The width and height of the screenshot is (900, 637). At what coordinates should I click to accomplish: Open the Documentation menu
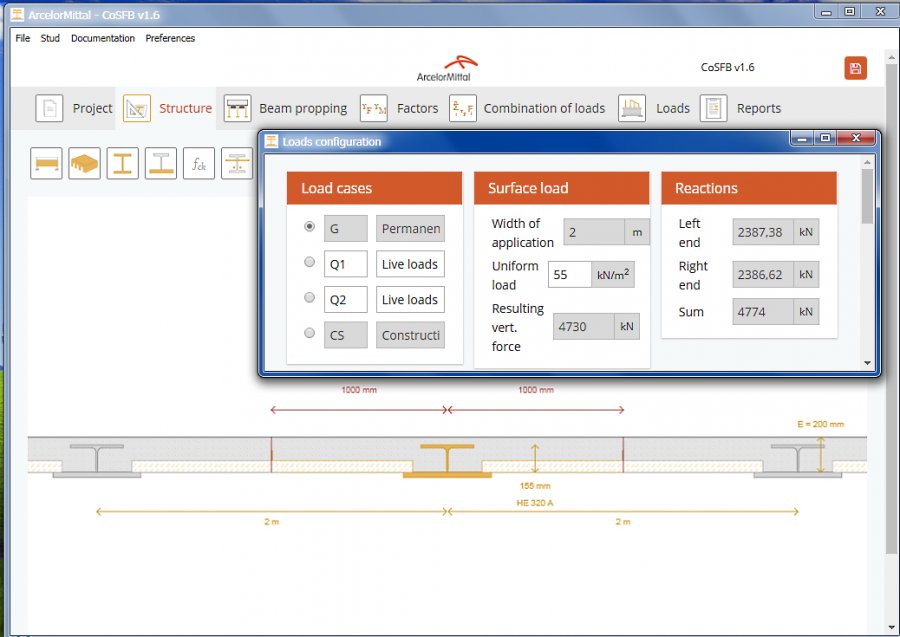[103, 38]
